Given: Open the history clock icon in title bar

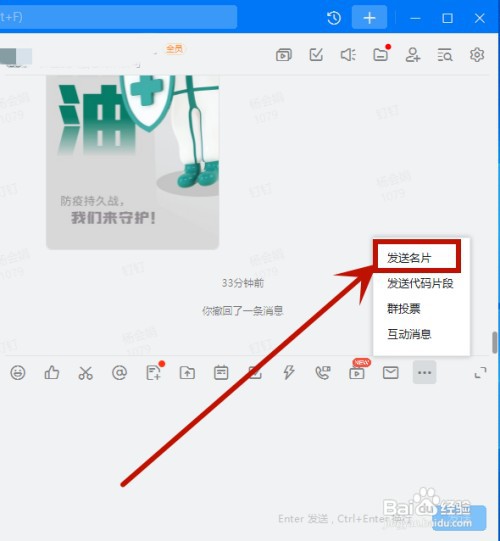Looking at the screenshot, I should click(x=334, y=18).
